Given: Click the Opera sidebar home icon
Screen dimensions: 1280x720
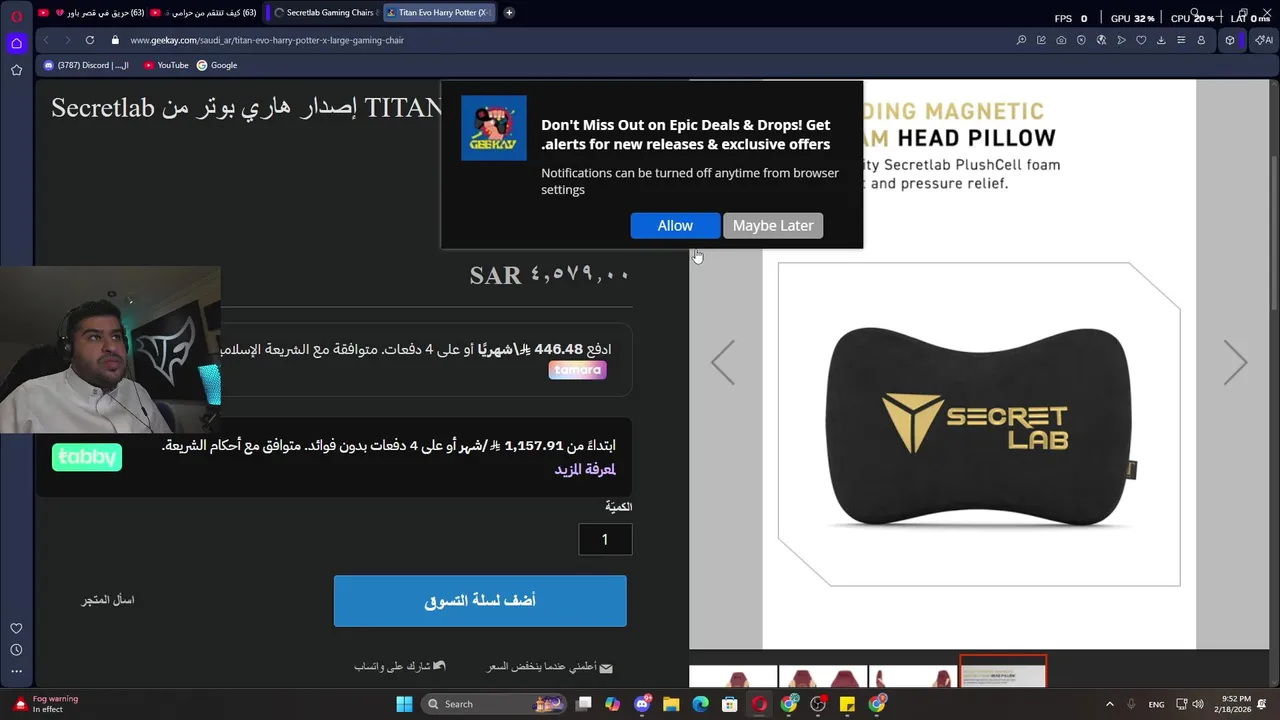Looking at the screenshot, I should (x=16, y=43).
